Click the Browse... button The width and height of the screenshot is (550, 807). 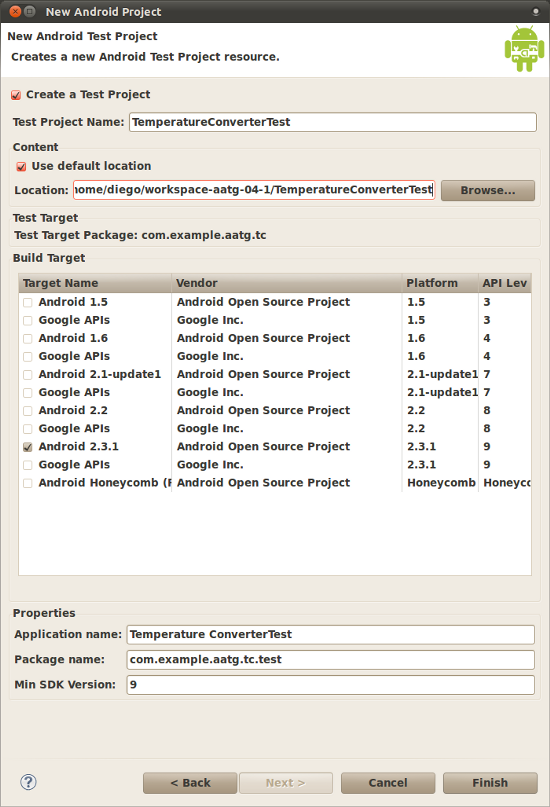(488, 190)
